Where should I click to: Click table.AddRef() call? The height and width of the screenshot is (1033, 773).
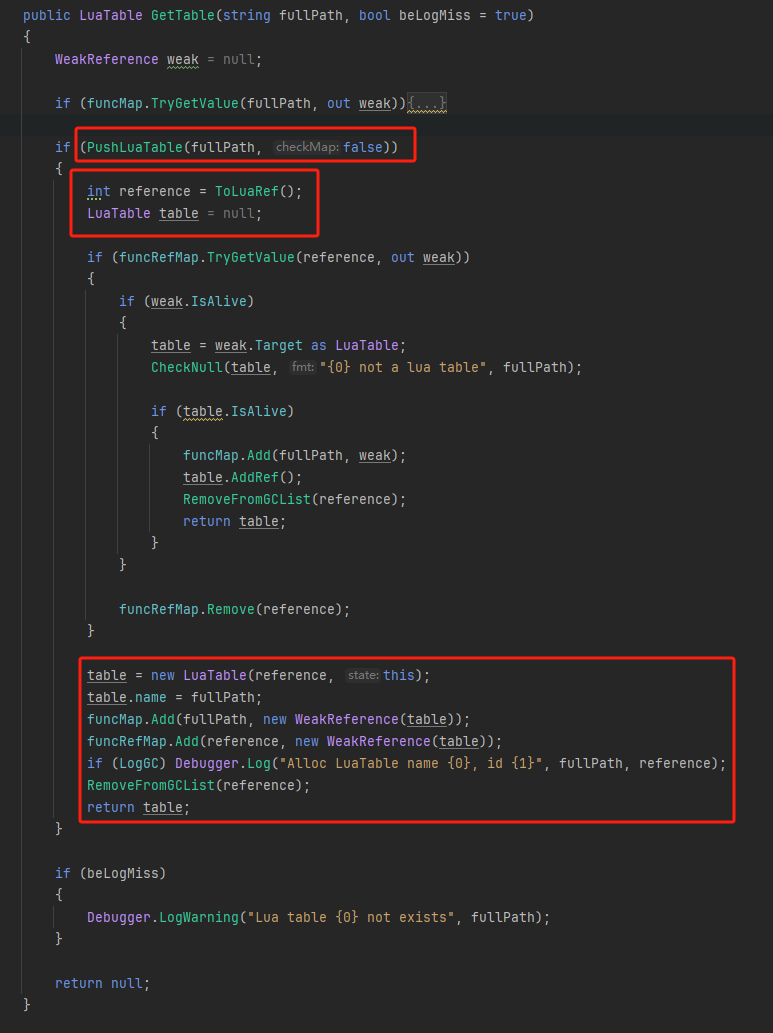pos(242,477)
